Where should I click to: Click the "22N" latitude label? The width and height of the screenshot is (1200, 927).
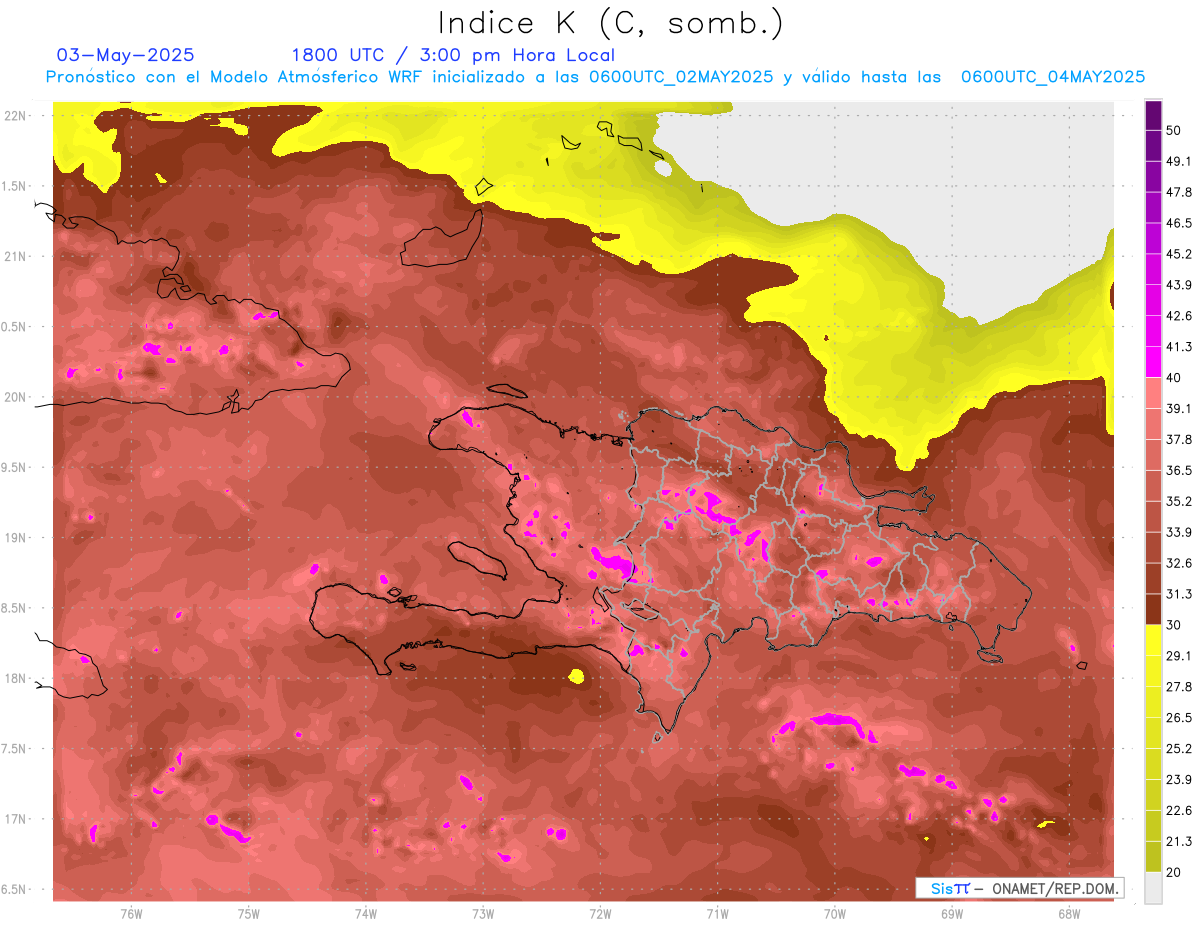point(14,115)
